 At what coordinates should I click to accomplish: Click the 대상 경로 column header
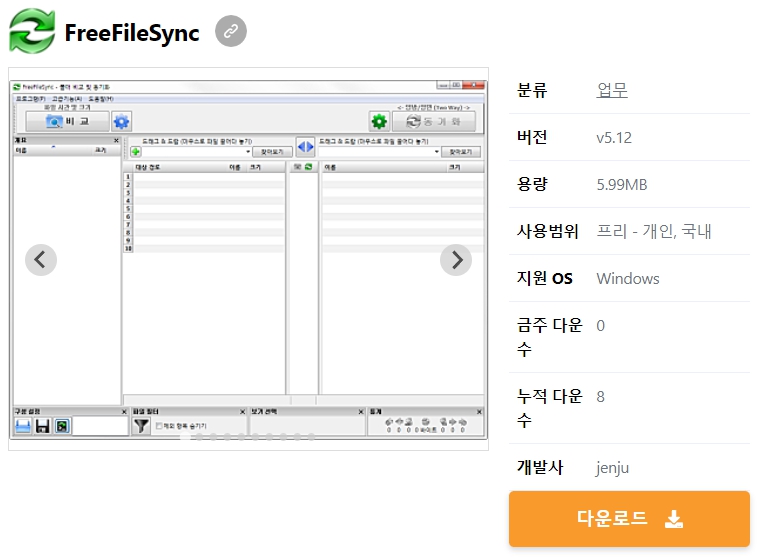148,167
